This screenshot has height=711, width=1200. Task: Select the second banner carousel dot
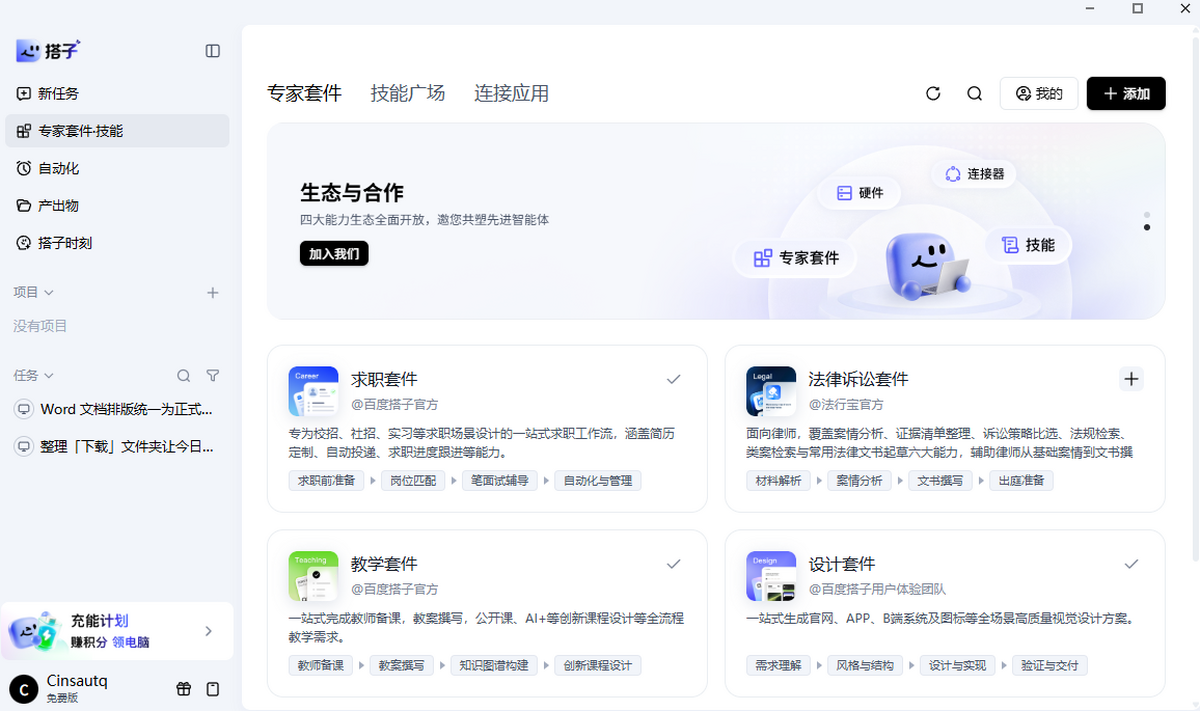click(1147, 227)
